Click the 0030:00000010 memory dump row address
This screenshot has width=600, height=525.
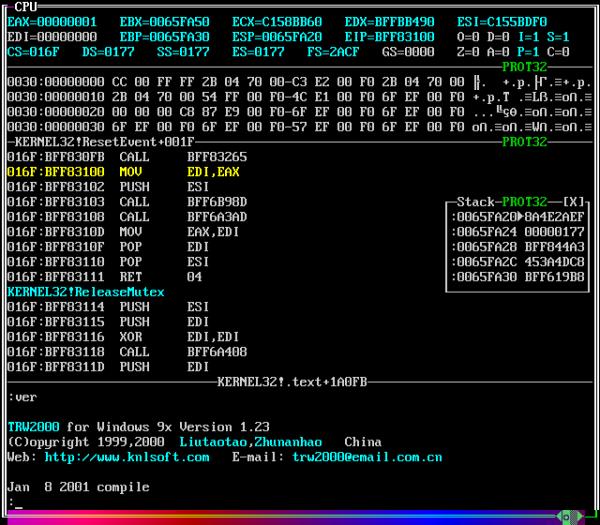(x=56, y=97)
